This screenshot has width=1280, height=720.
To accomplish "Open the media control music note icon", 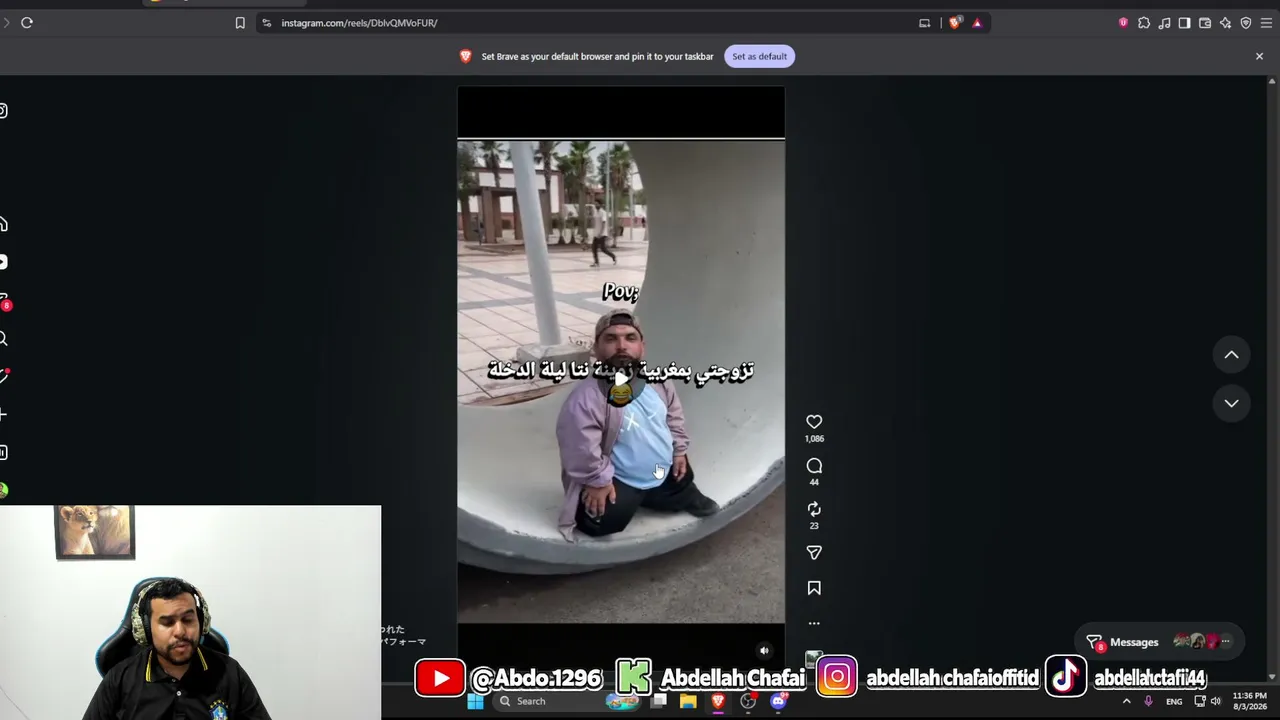I will click(x=1164, y=23).
